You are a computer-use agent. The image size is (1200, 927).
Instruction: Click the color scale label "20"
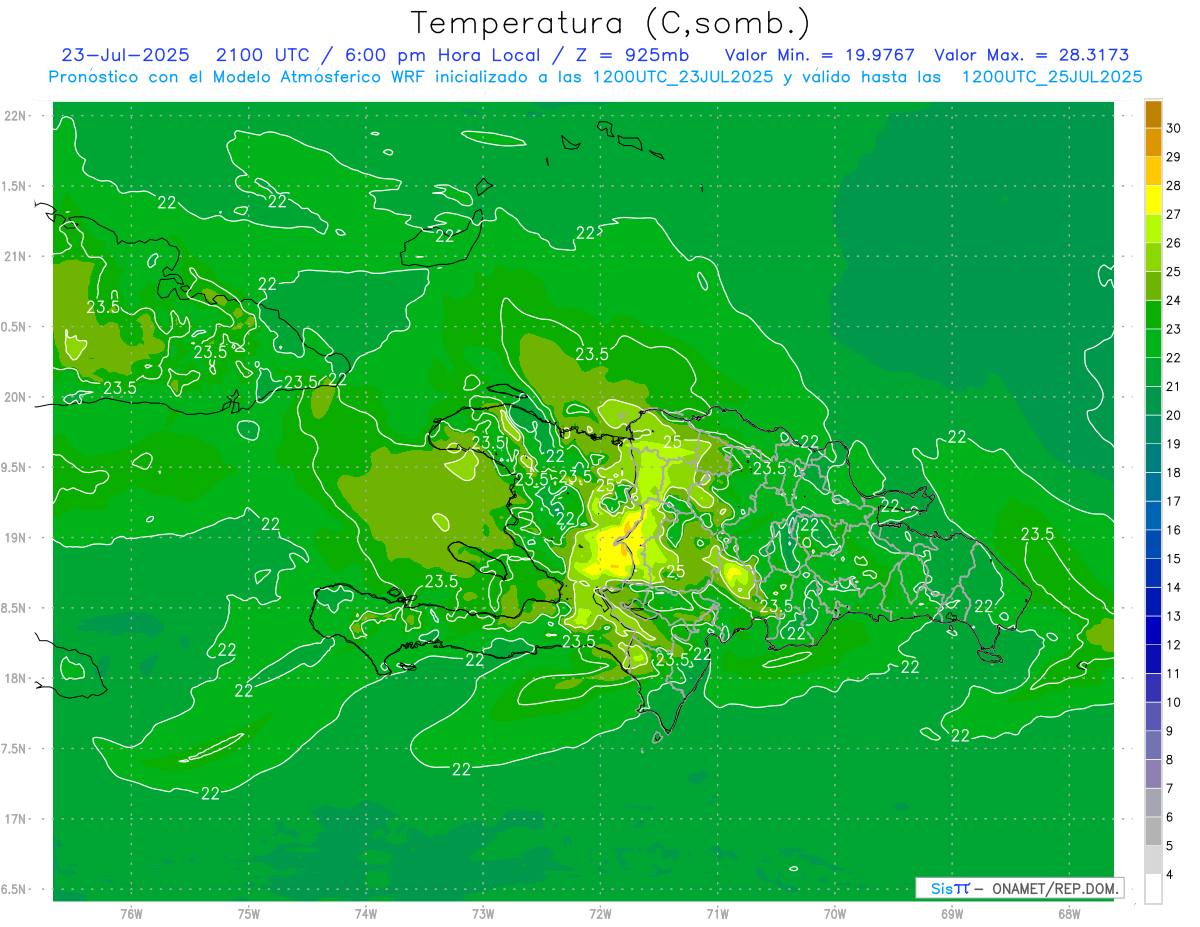[x=1174, y=415]
